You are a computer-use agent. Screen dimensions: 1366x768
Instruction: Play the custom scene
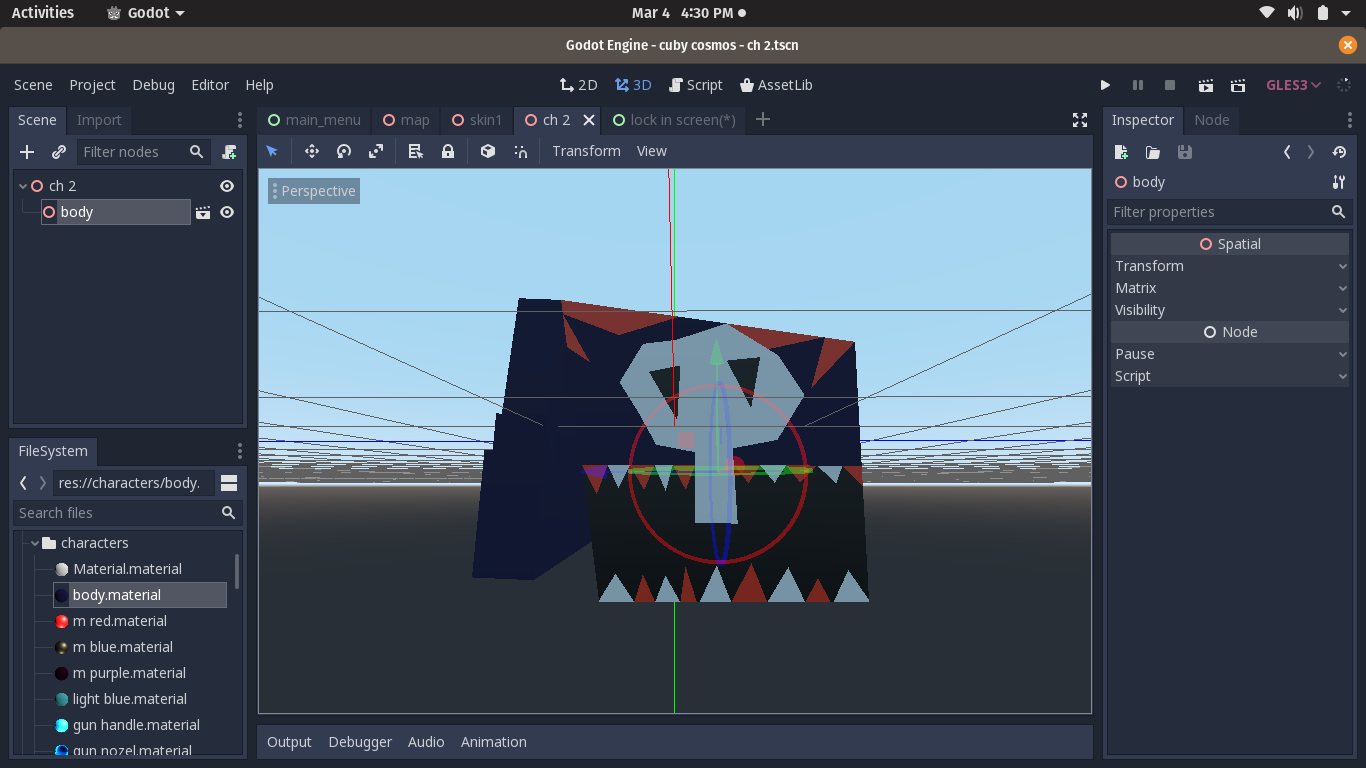click(1238, 85)
